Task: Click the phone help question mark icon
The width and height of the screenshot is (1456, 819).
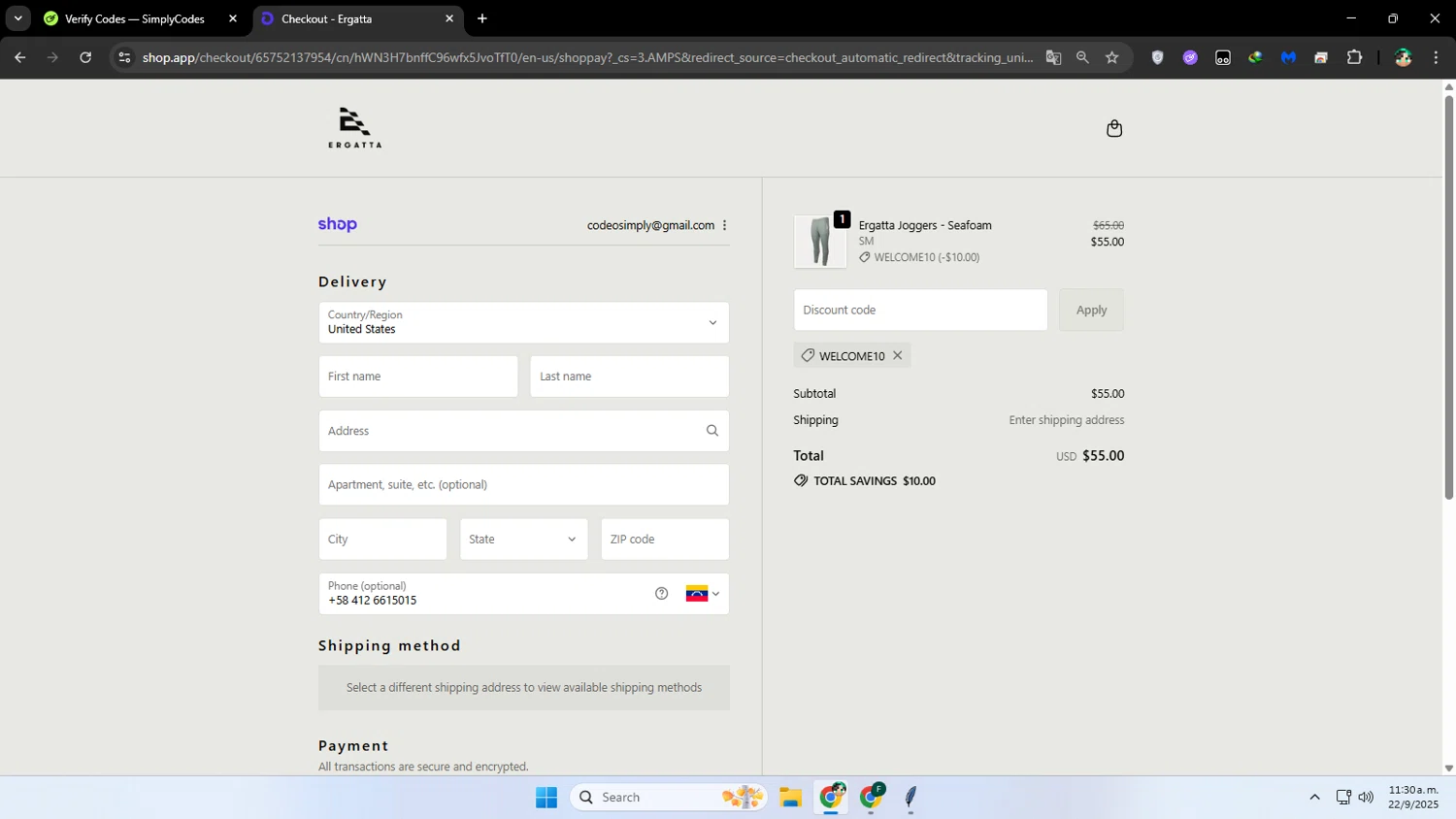Action: coord(661,594)
